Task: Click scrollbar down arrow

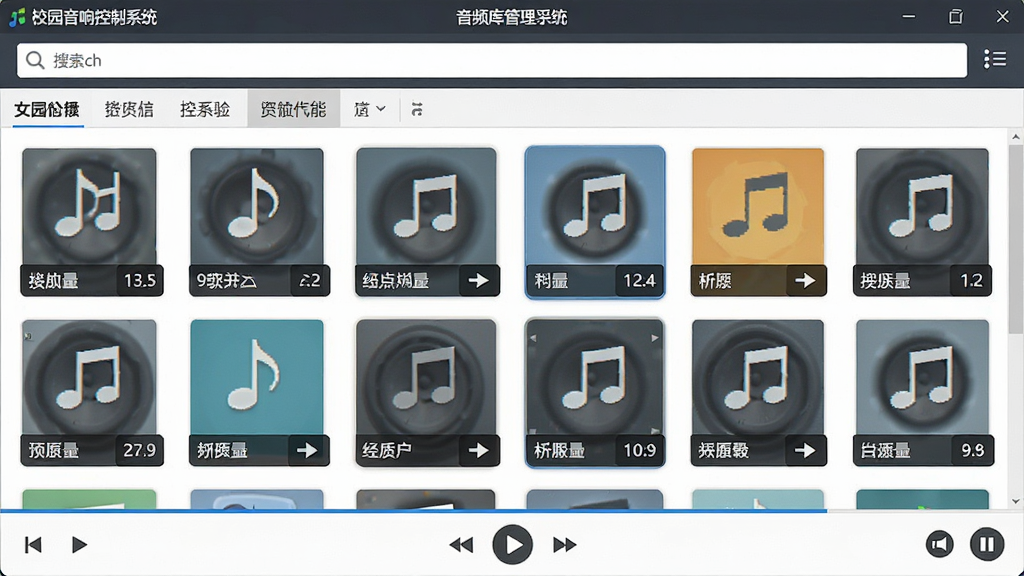Action: (1016, 502)
